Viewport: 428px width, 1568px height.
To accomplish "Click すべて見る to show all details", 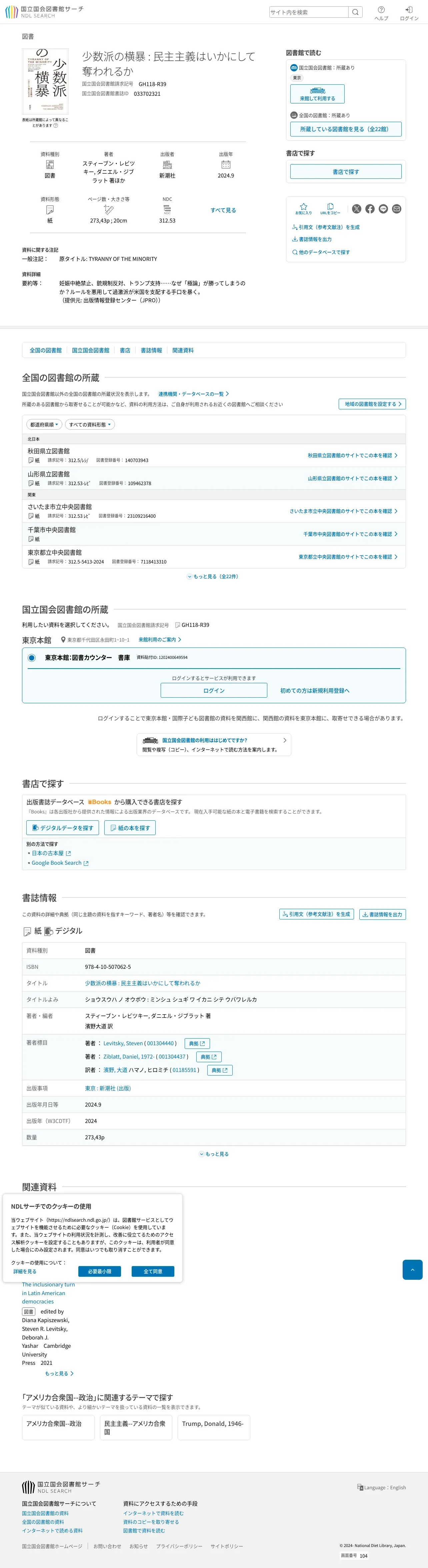I will 223,210.
